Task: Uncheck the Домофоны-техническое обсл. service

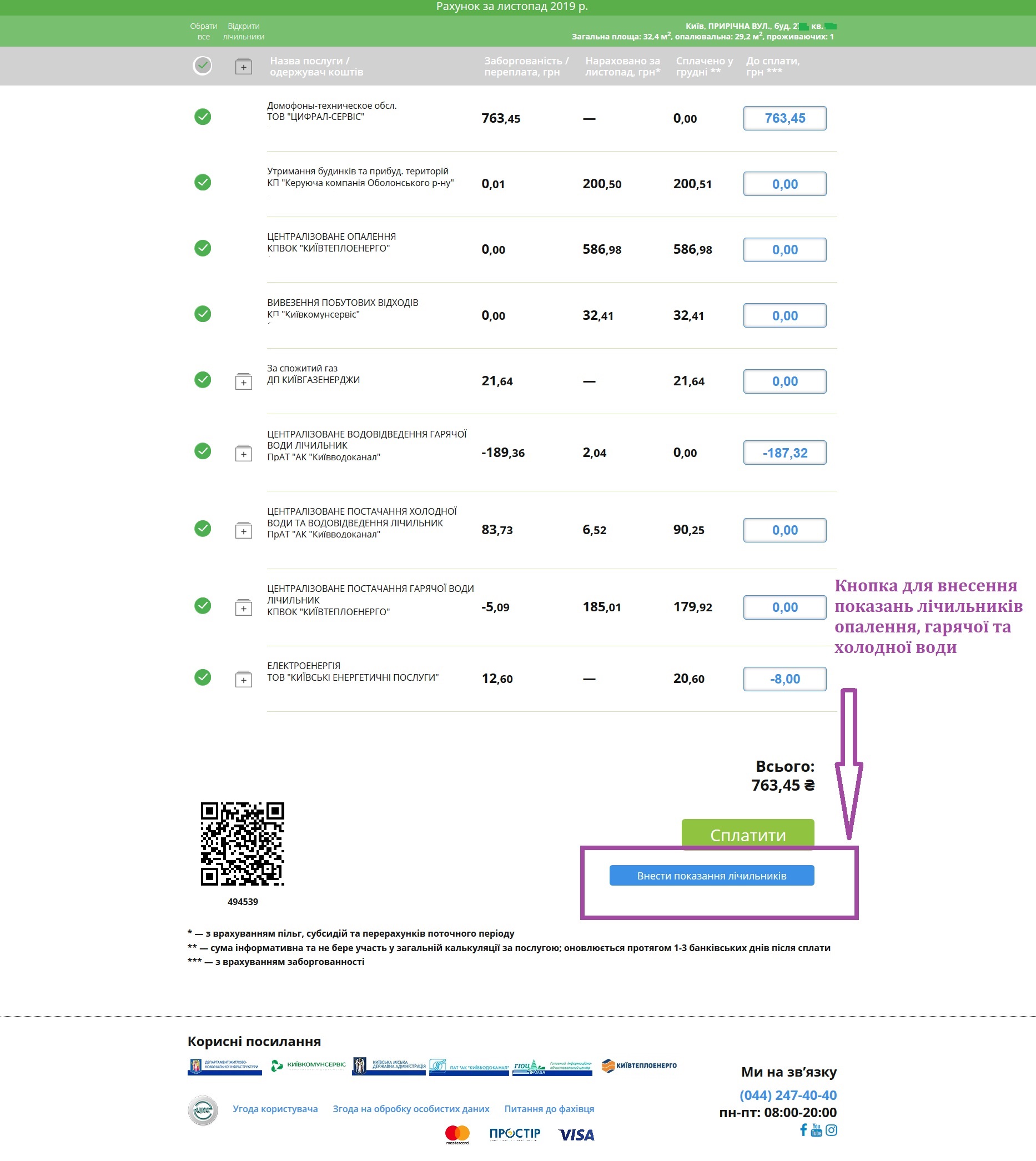Action: point(203,117)
